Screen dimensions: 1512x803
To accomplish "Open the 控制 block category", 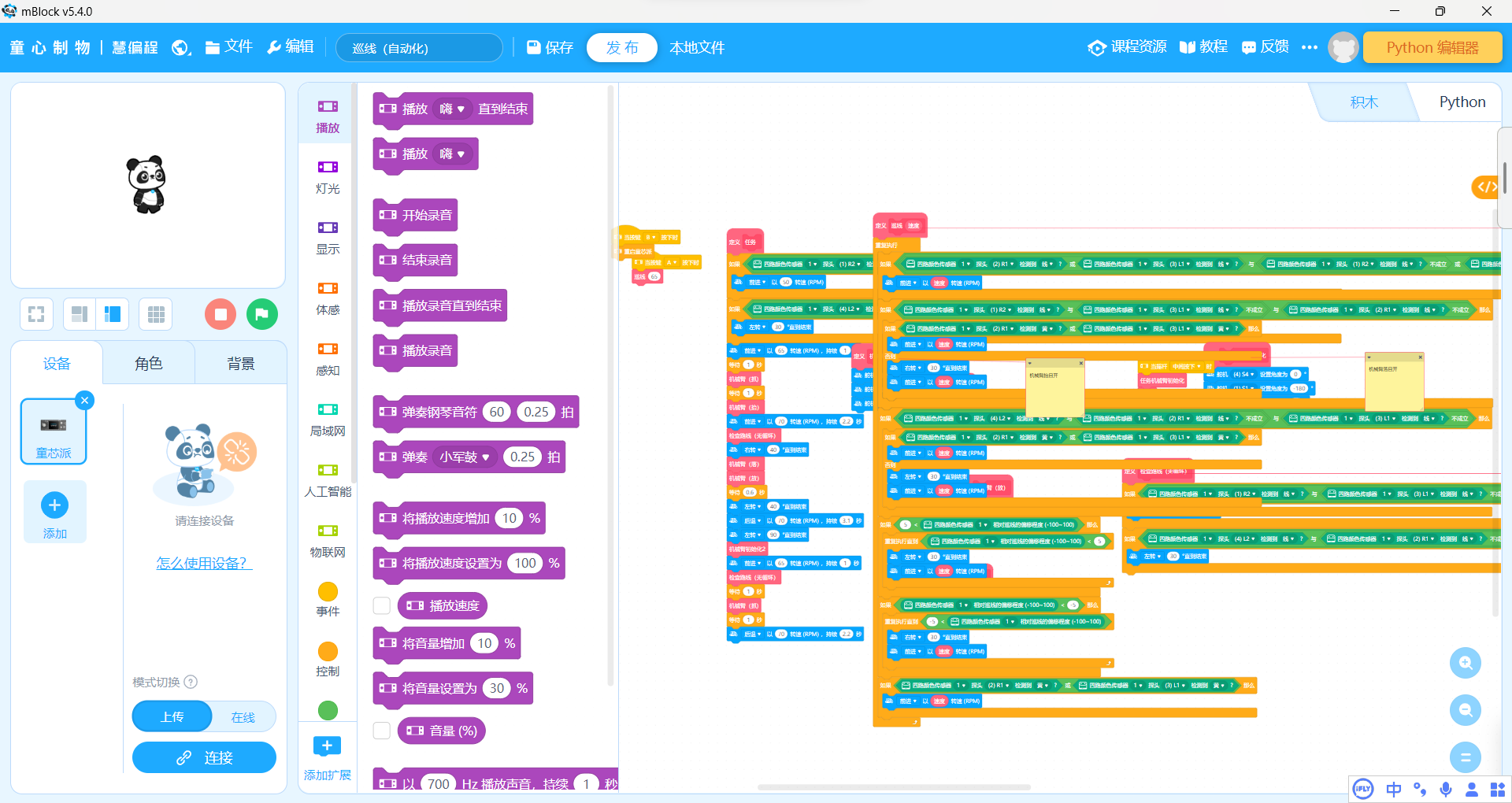I will click(x=328, y=661).
